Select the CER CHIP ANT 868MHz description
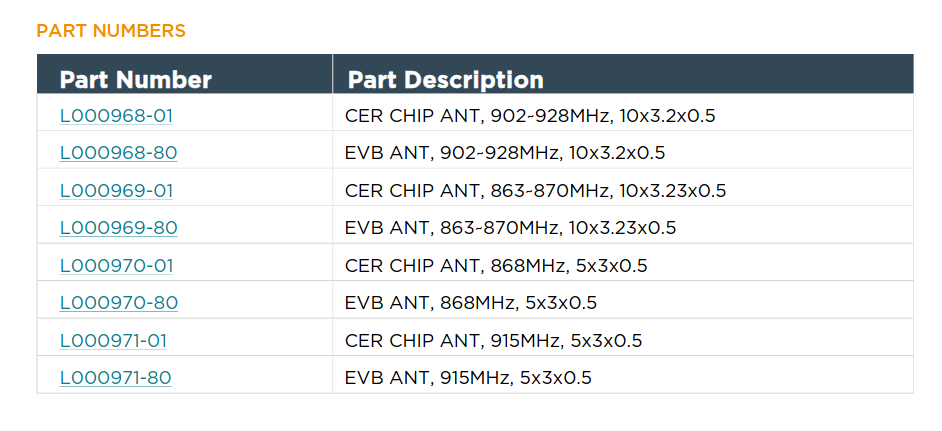 click(x=496, y=265)
